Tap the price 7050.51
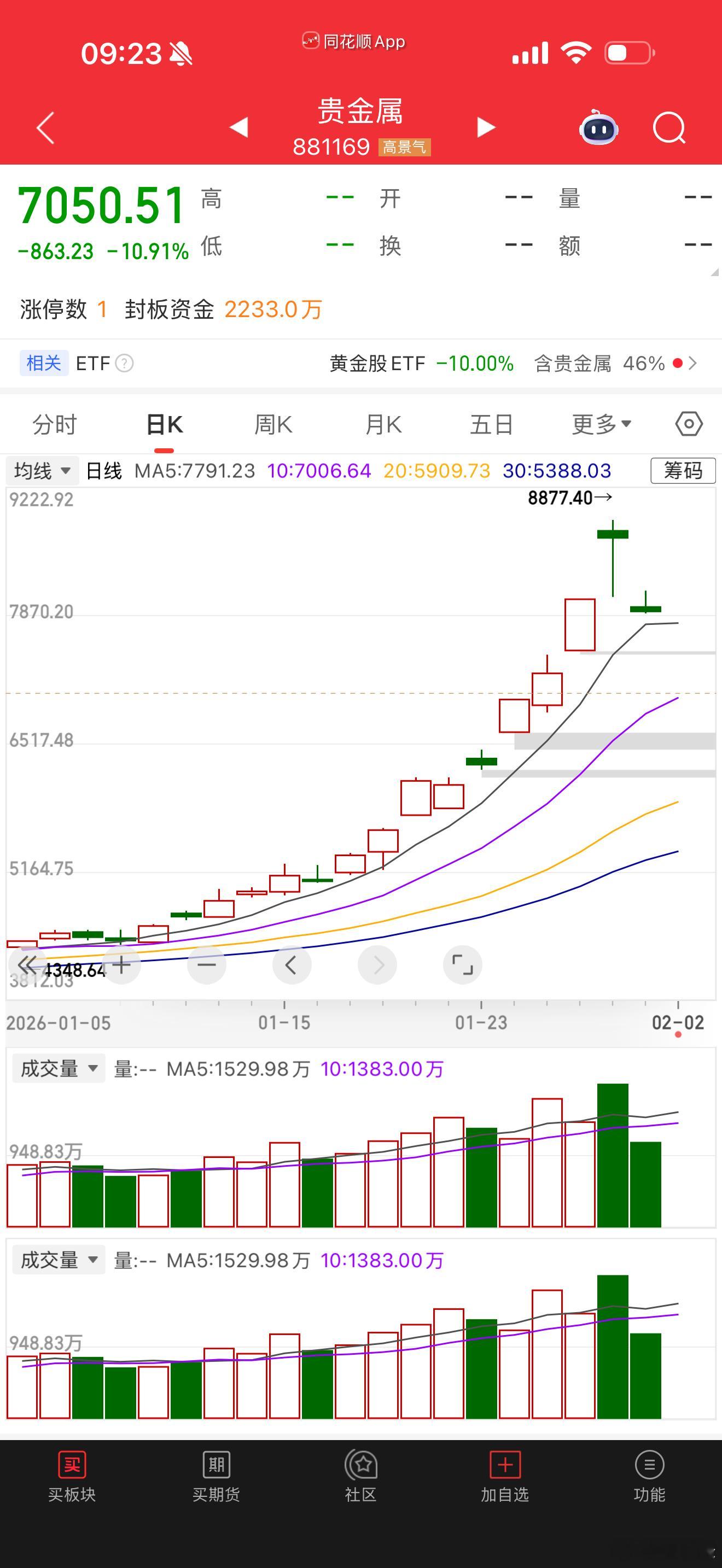The width and height of the screenshot is (722, 1568). pos(102,205)
